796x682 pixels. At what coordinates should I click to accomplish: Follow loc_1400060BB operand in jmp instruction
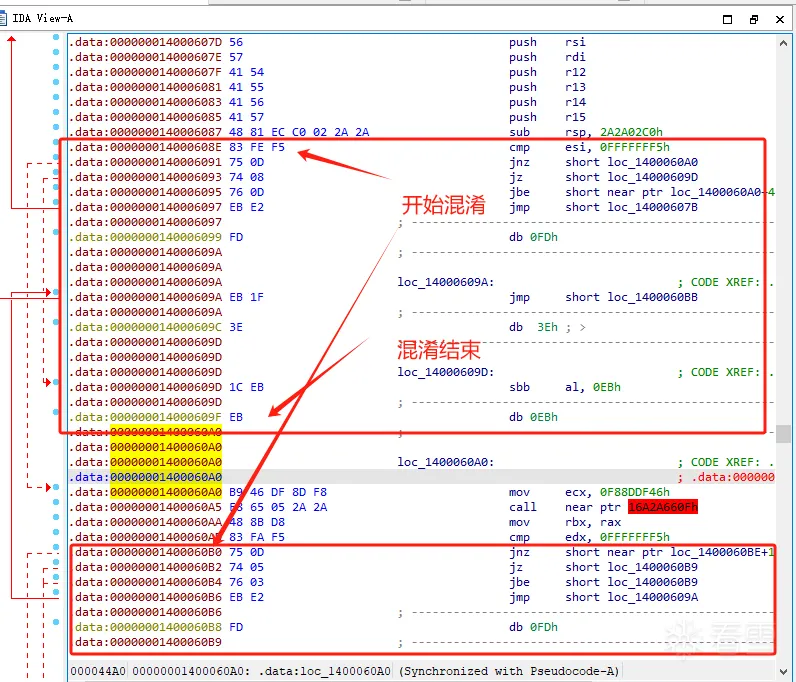point(652,297)
